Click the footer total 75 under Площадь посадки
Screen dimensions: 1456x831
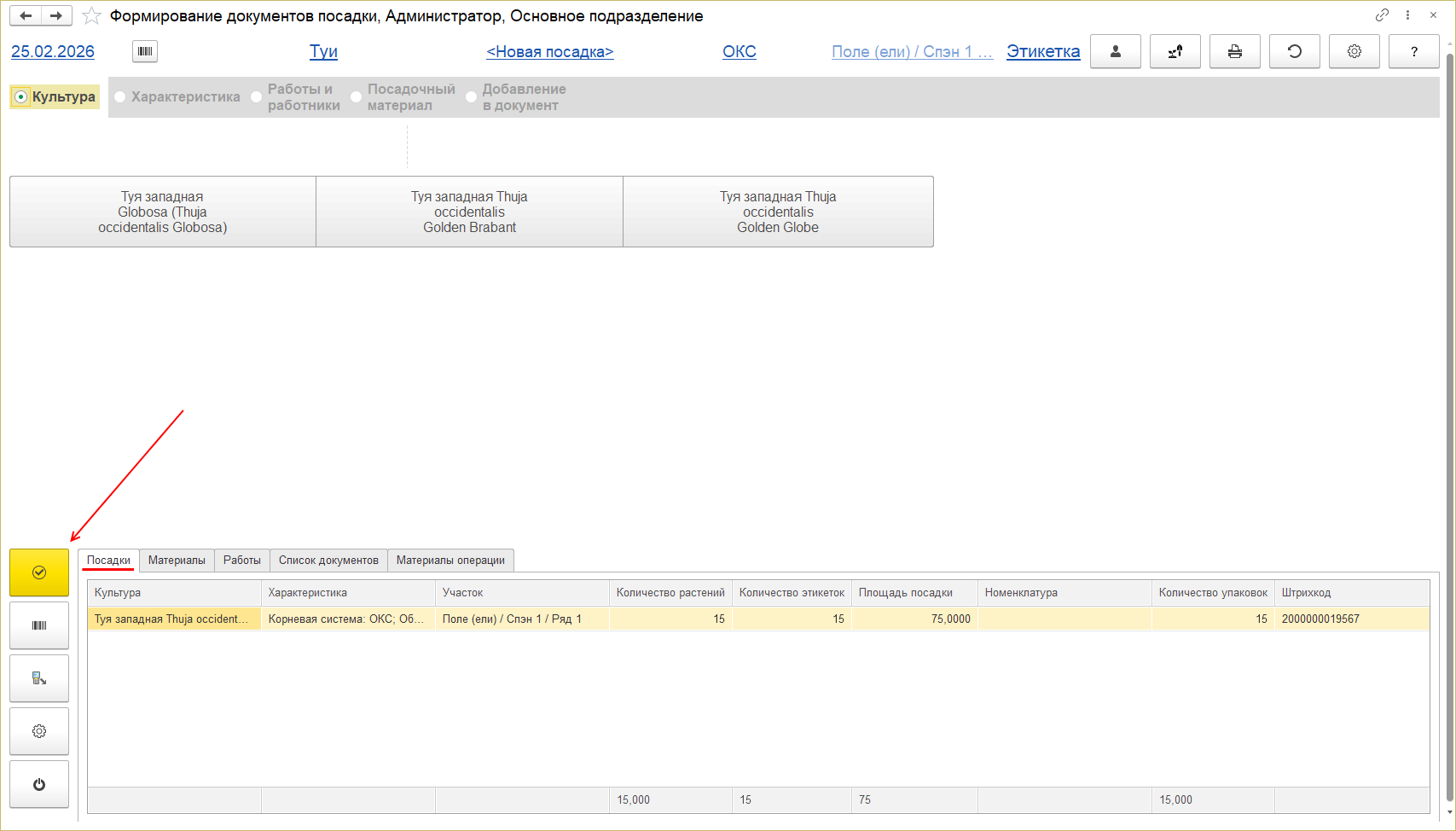[914, 800]
